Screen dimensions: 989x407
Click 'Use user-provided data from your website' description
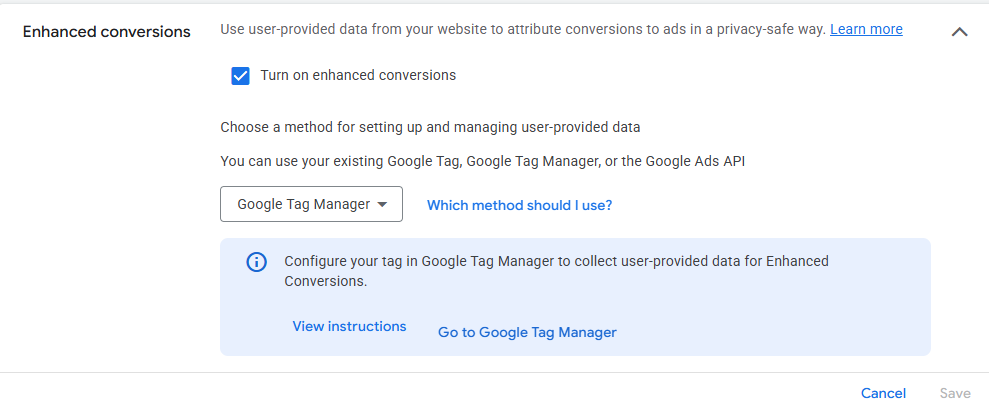[523, 29]
